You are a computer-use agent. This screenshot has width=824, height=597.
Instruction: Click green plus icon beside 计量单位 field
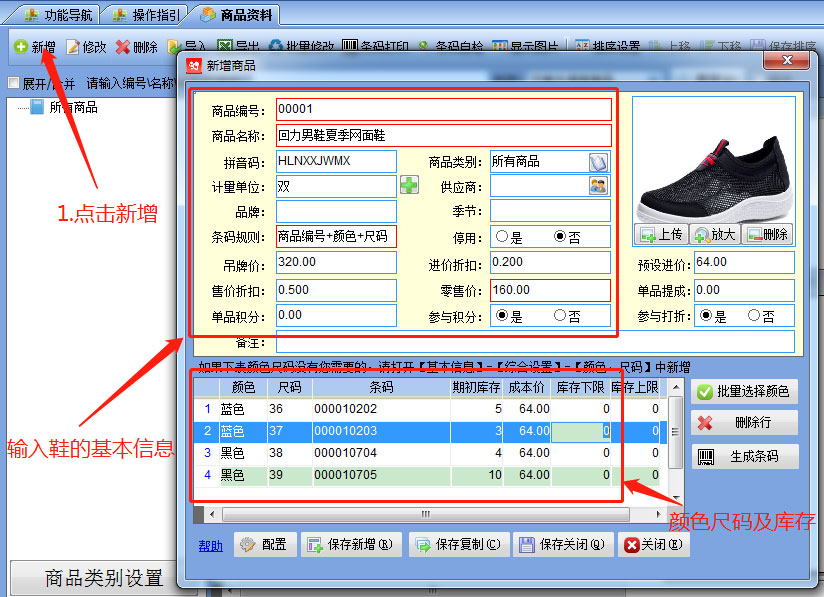coord(409,185)
